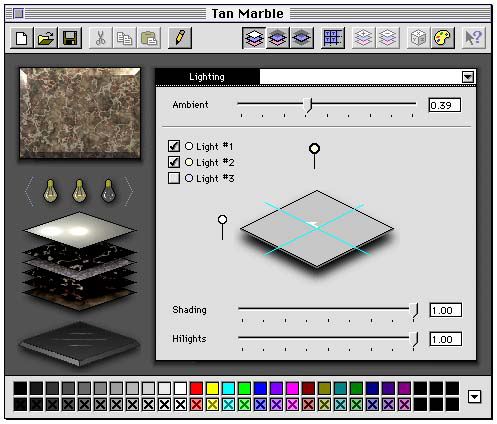Pick the red color swatch

196,388
